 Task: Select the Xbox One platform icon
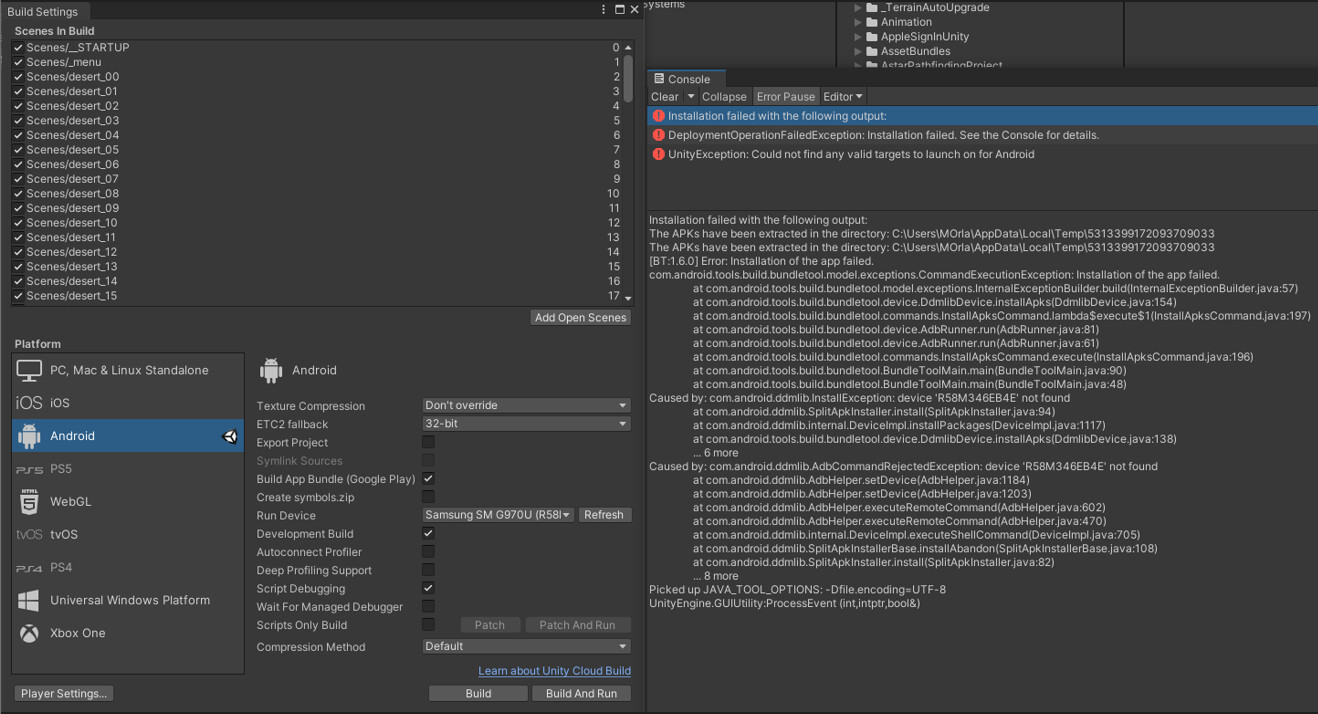pos(28,633)
